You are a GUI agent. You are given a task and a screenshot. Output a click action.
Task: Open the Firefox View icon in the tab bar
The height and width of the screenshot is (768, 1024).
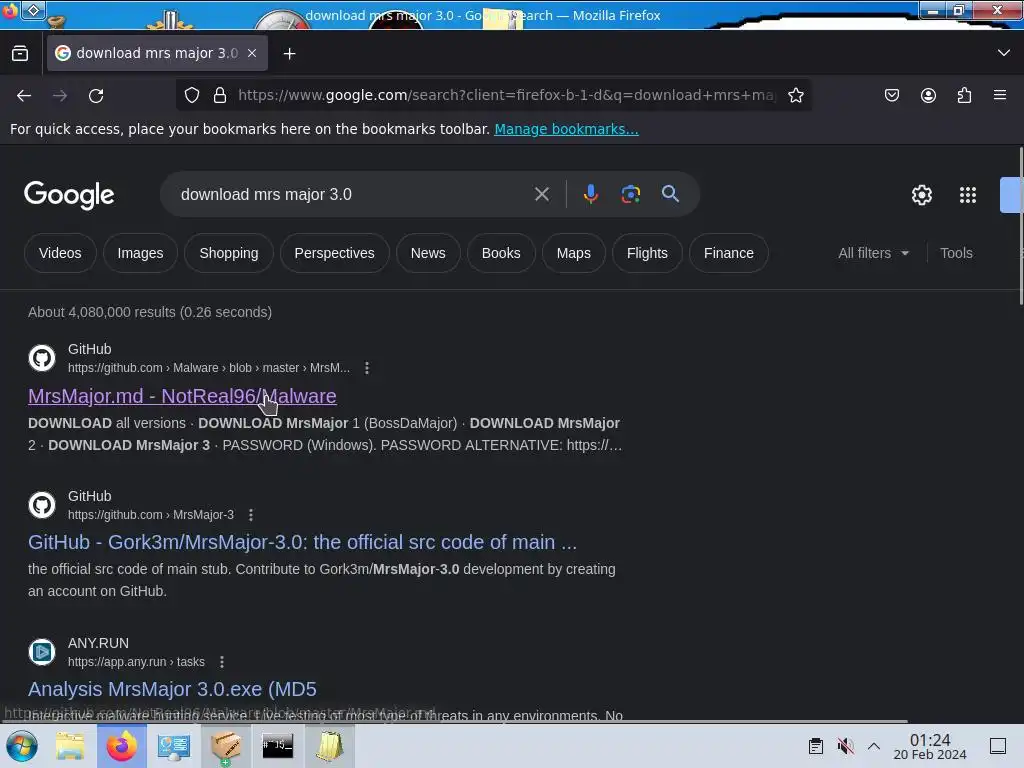point(20,53)
